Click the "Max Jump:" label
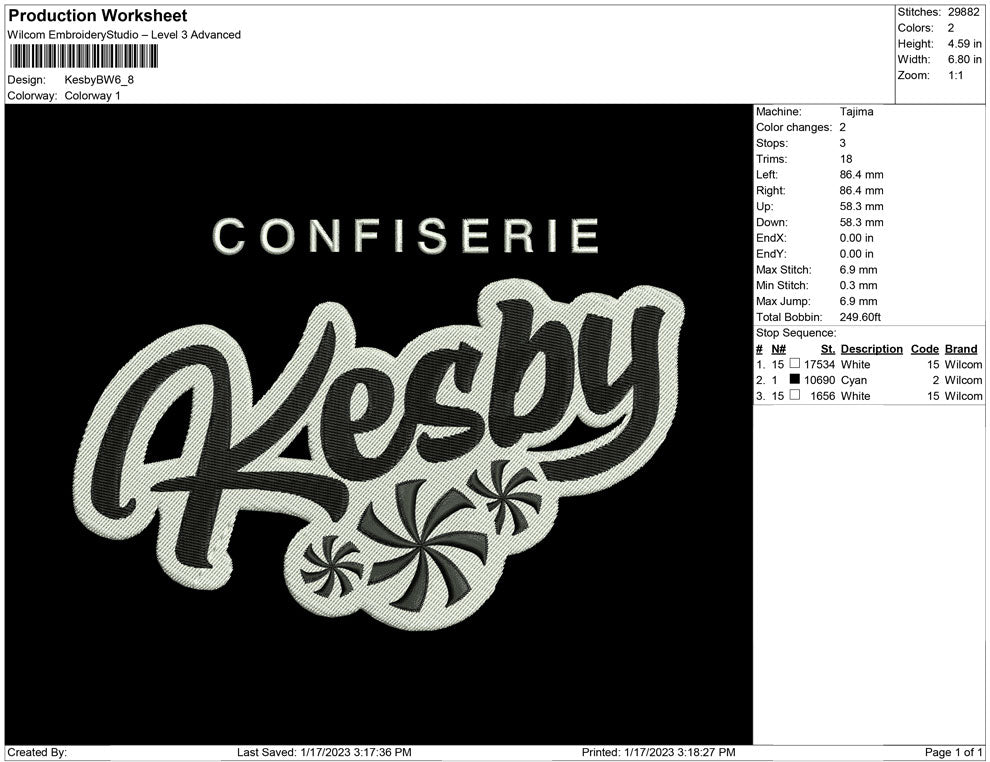The image size is (990, 762). [x=783, y=301]
